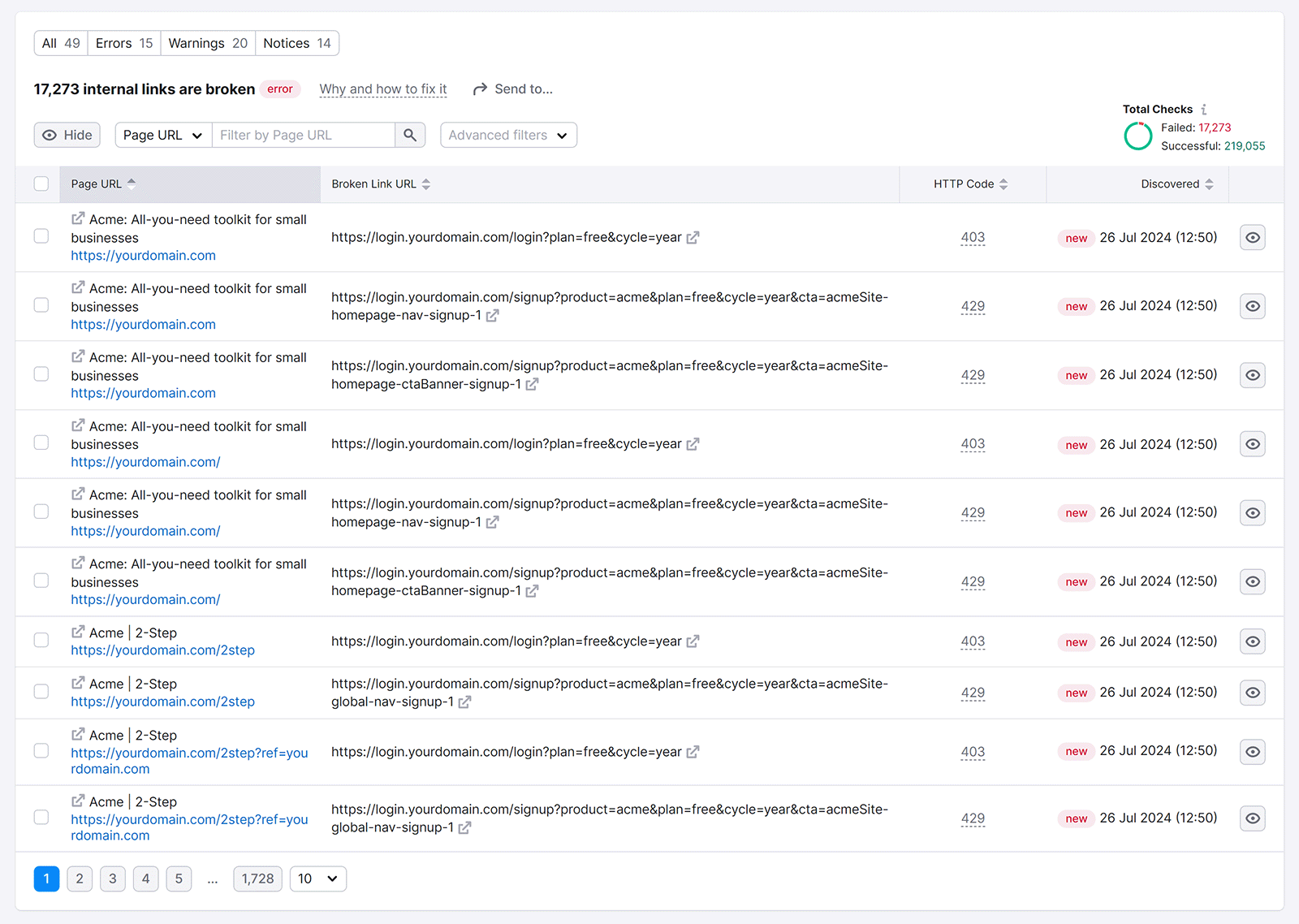Open external link icon beside first broken login URL
The height and width of the screenshot is (924, 1299).
click(x=693, y=238)
